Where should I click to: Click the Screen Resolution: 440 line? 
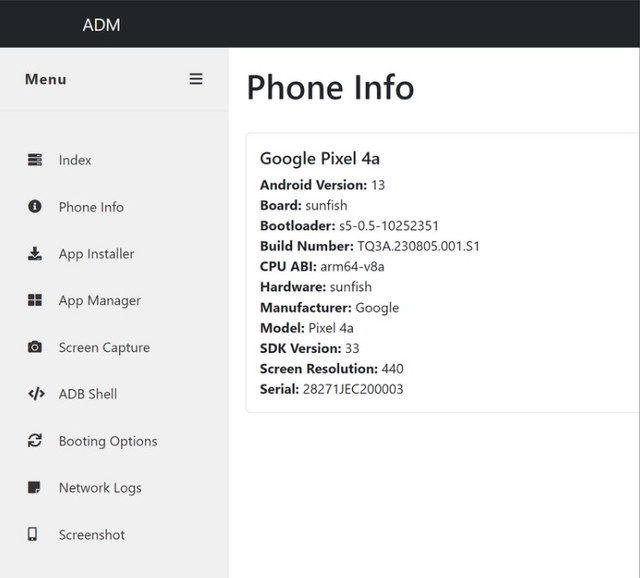(x=331, y=369)
